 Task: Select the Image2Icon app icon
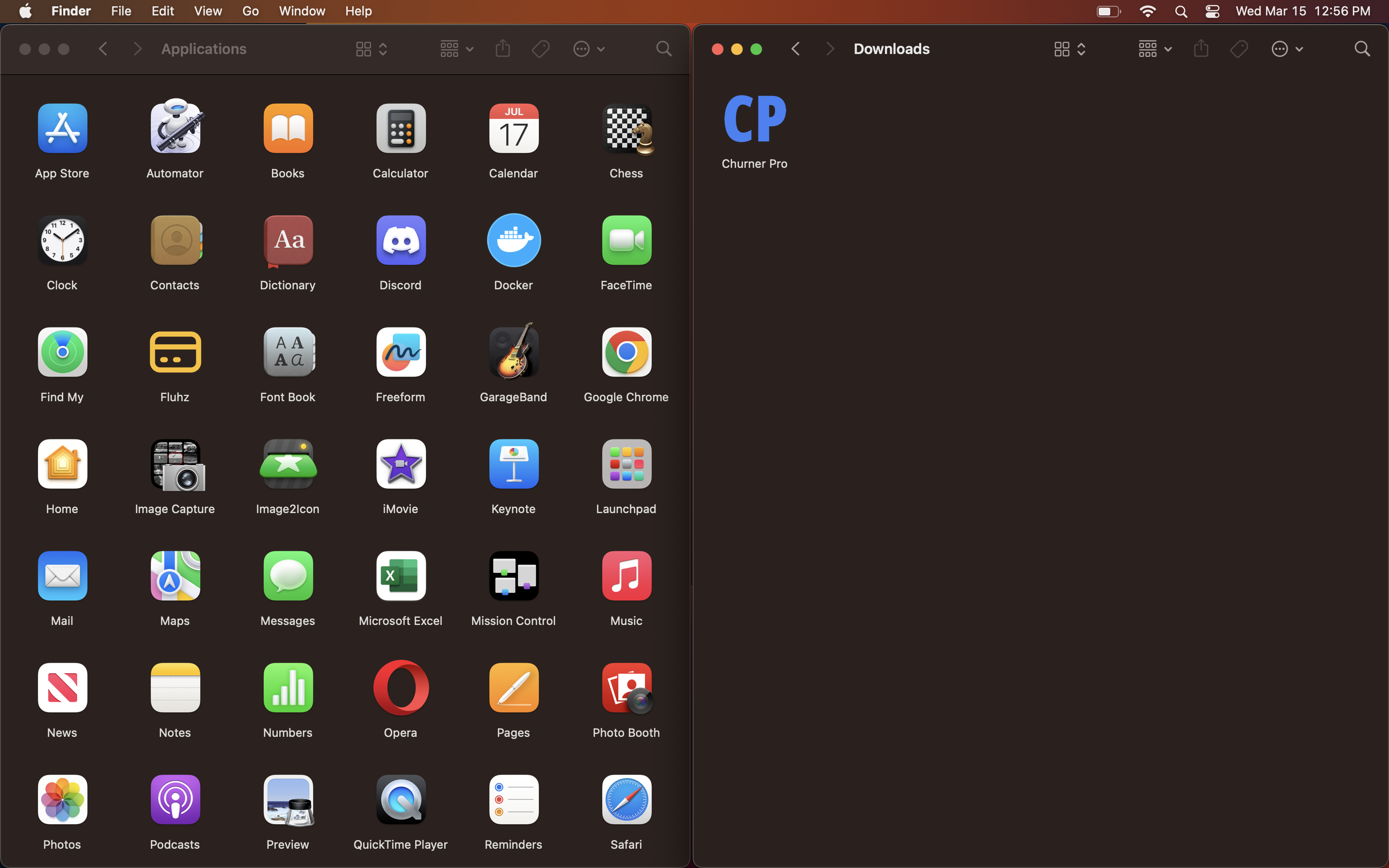pos(287,464)
